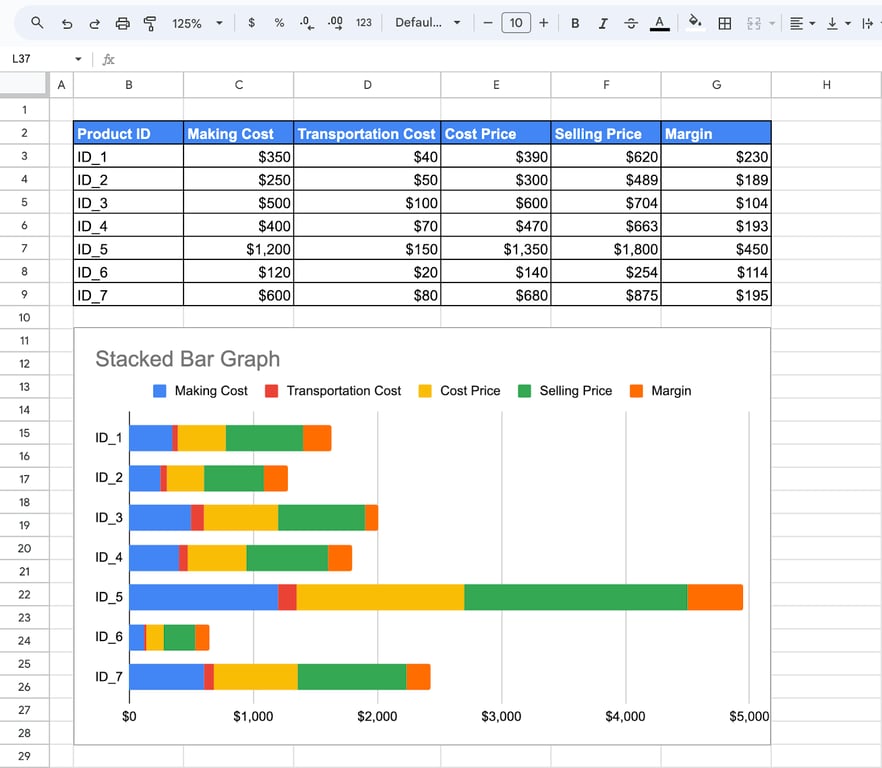Redo the last action
Screen dimensions: 882x768
point(94,23)
